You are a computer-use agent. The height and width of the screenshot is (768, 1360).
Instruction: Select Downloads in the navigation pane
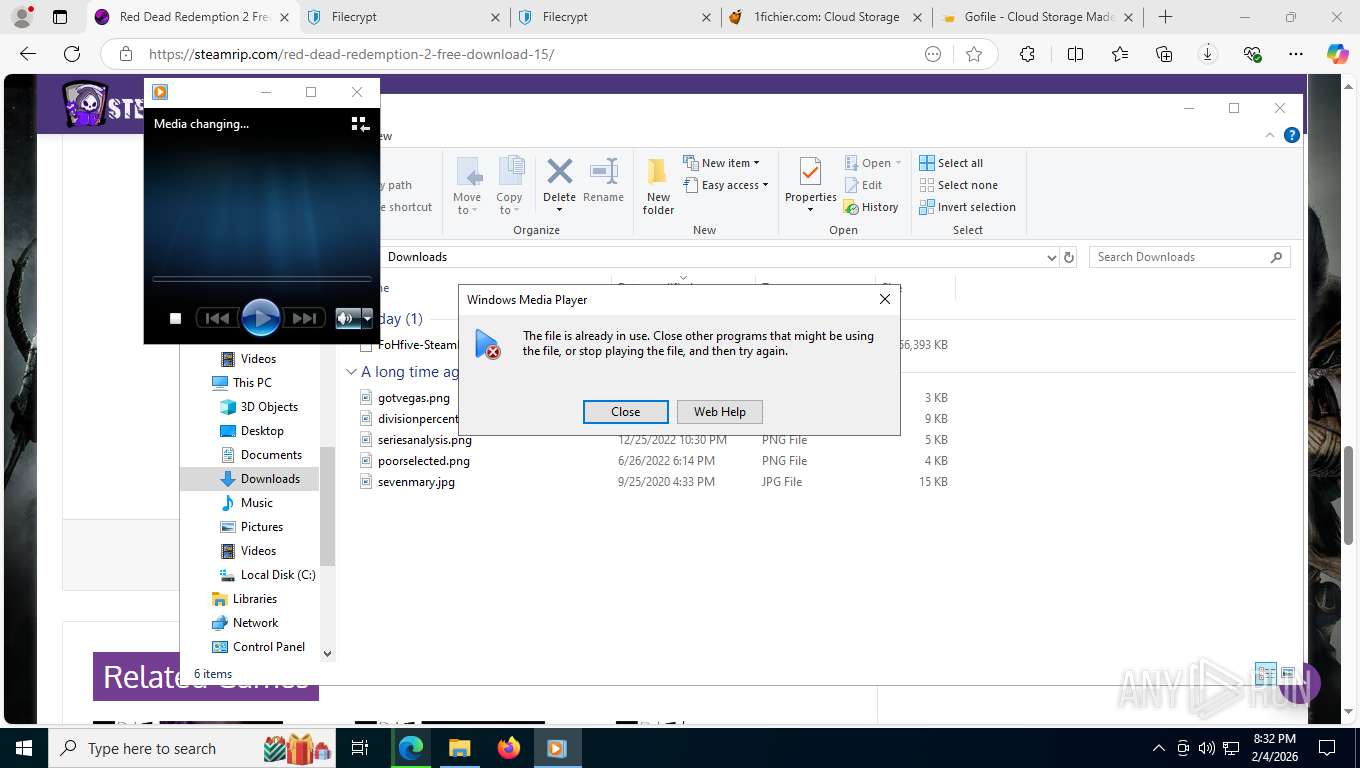click(270, 479)
